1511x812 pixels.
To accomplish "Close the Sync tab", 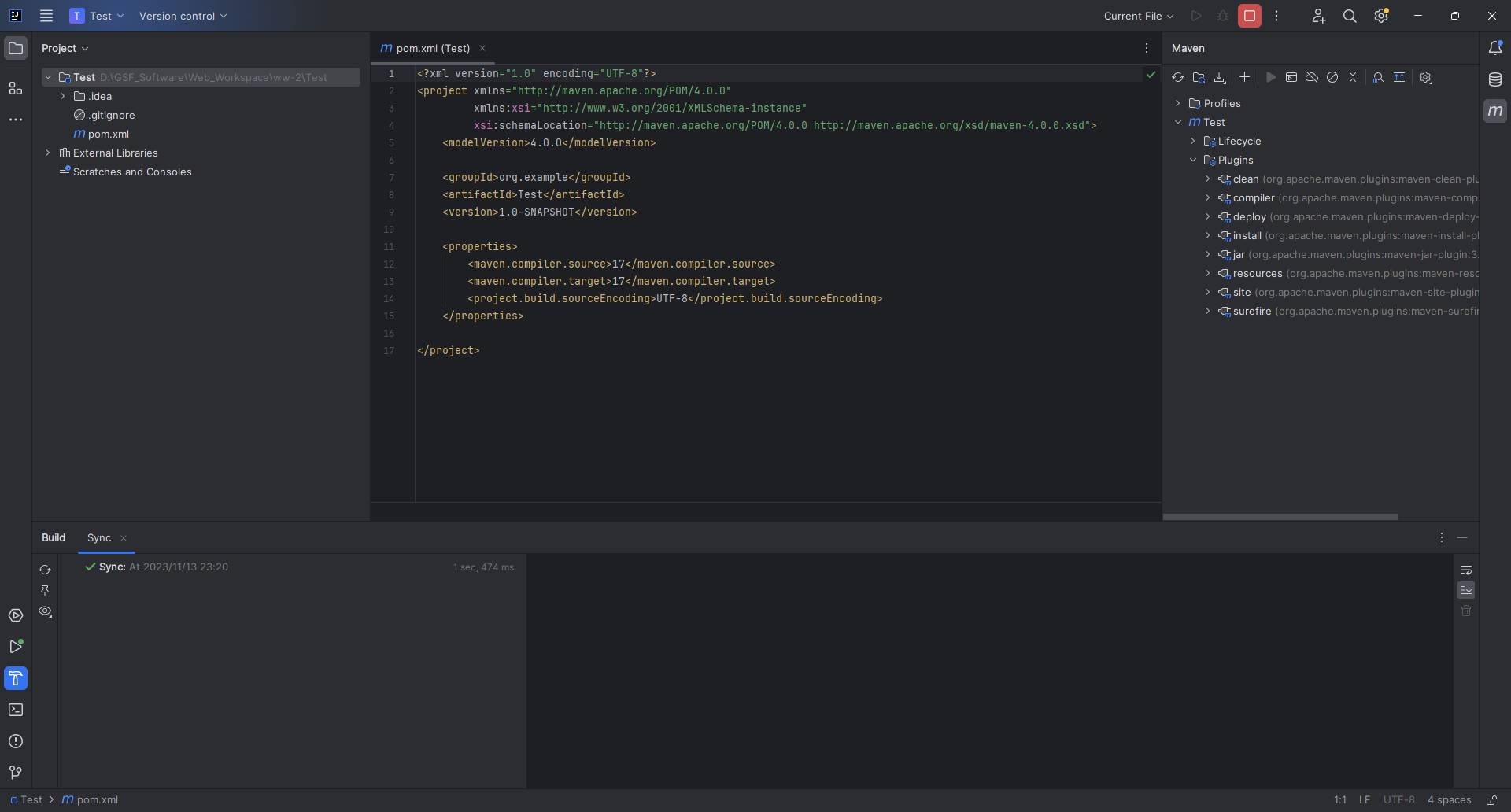I will pos(124,538).
